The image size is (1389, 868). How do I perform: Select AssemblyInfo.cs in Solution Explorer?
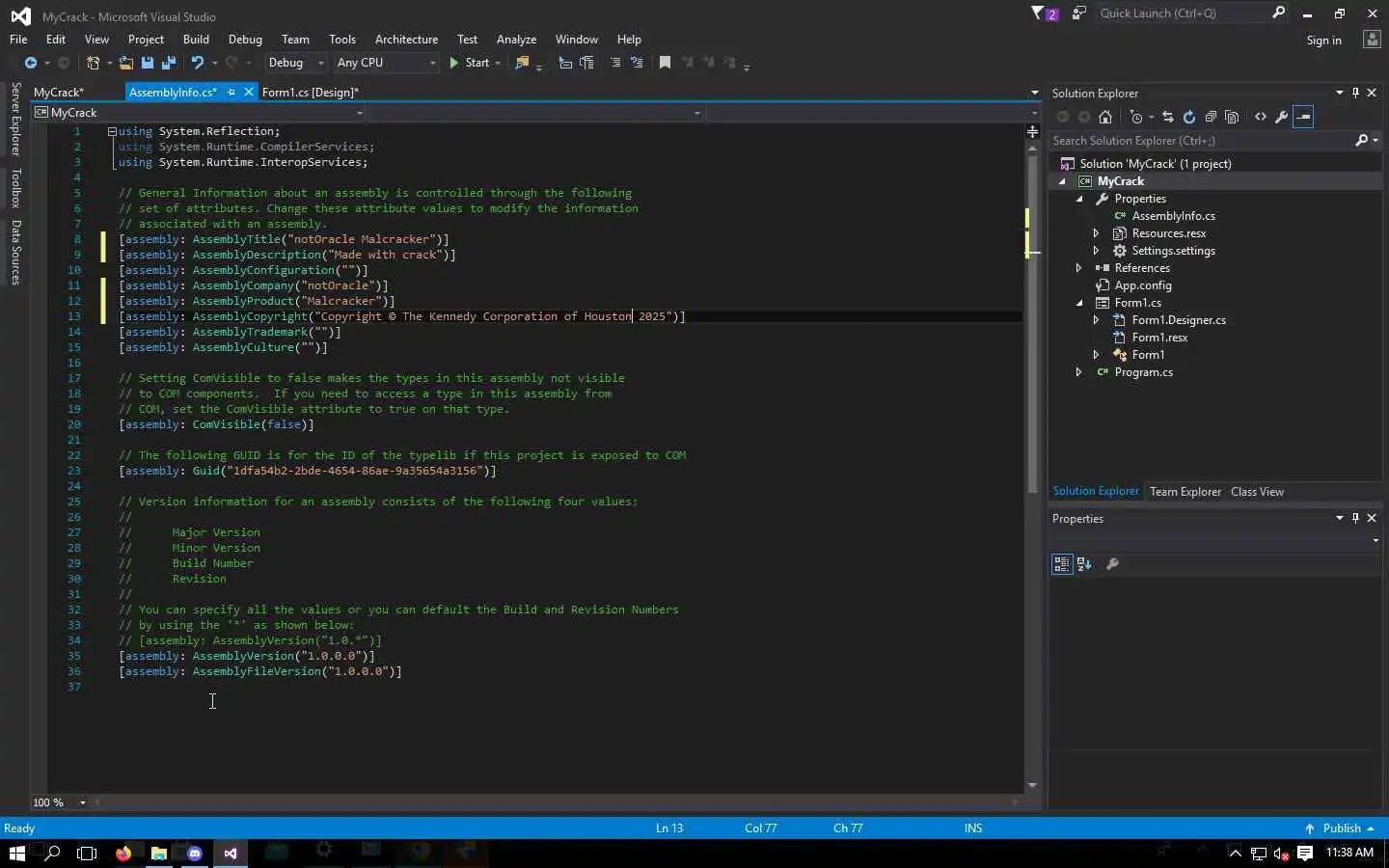click(x=1173, y=216)
